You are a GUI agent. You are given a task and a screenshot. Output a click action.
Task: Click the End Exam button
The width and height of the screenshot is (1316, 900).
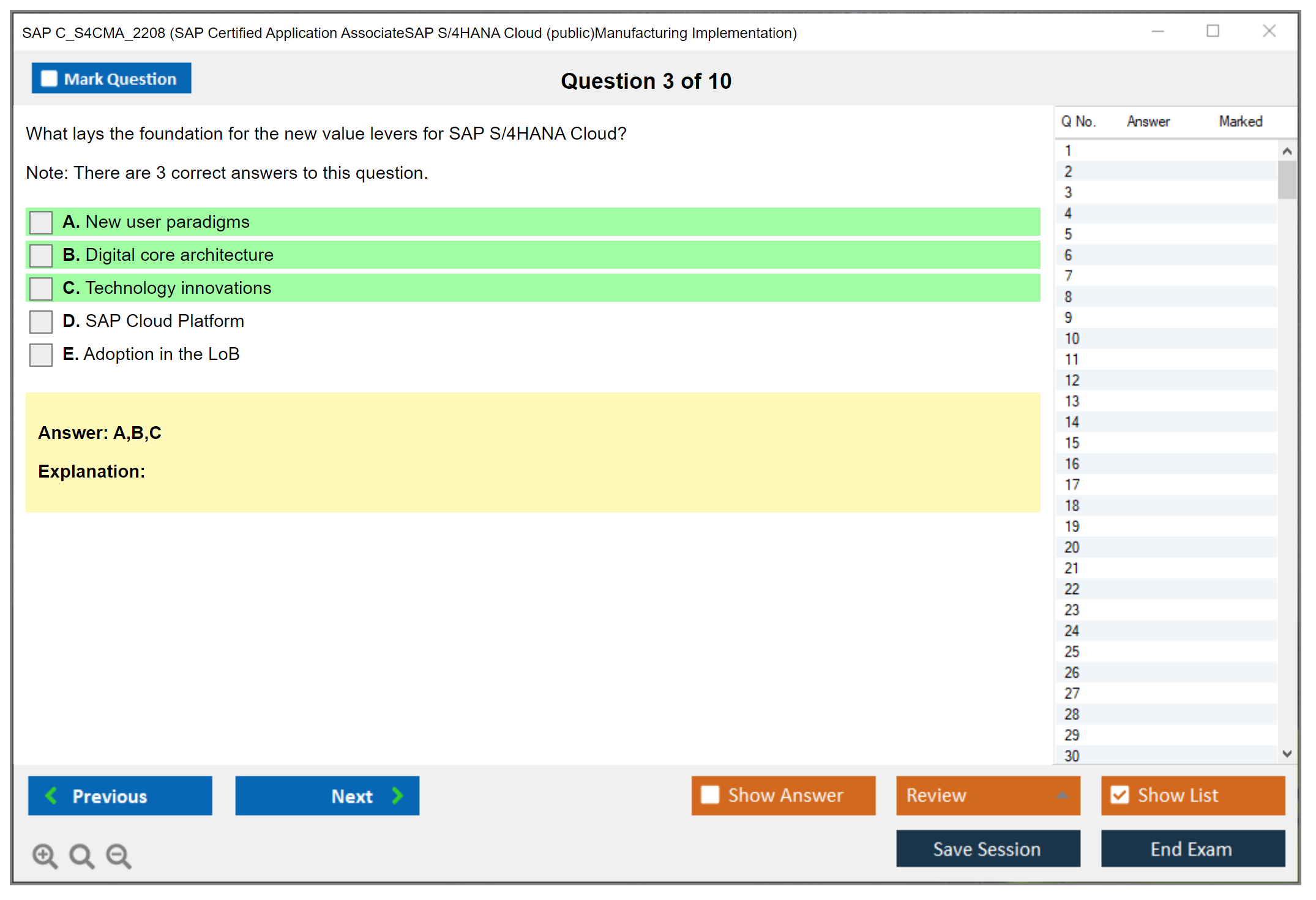[1192, 849]
